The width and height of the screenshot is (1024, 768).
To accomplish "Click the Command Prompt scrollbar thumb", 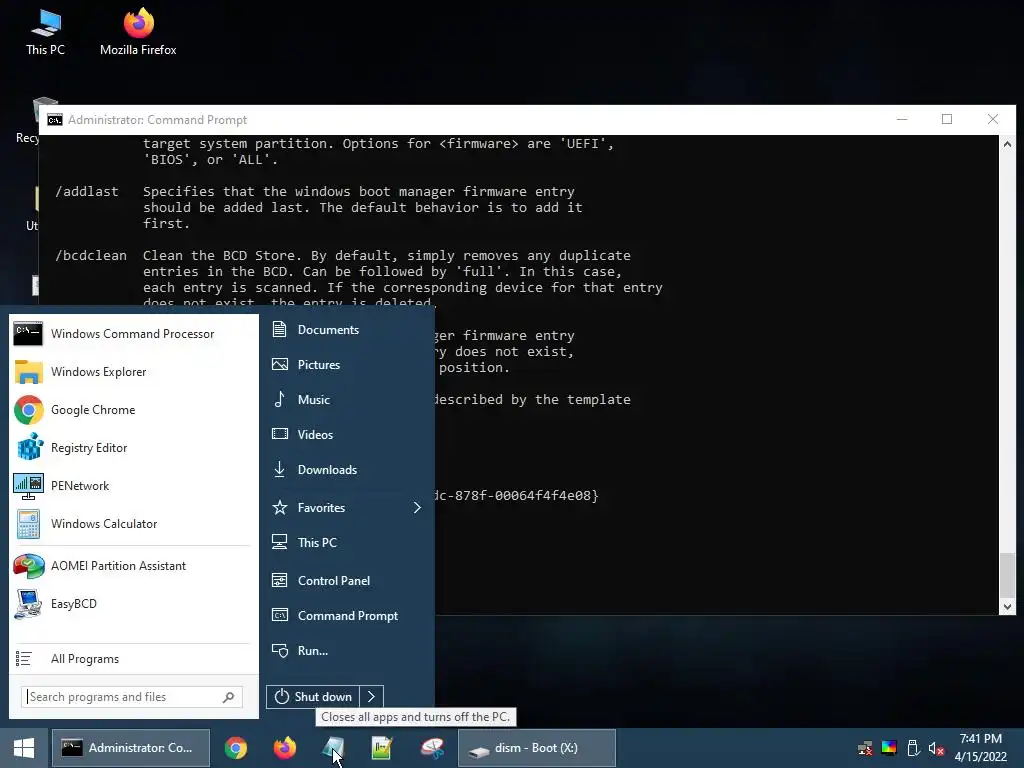I will (1007, 575).
